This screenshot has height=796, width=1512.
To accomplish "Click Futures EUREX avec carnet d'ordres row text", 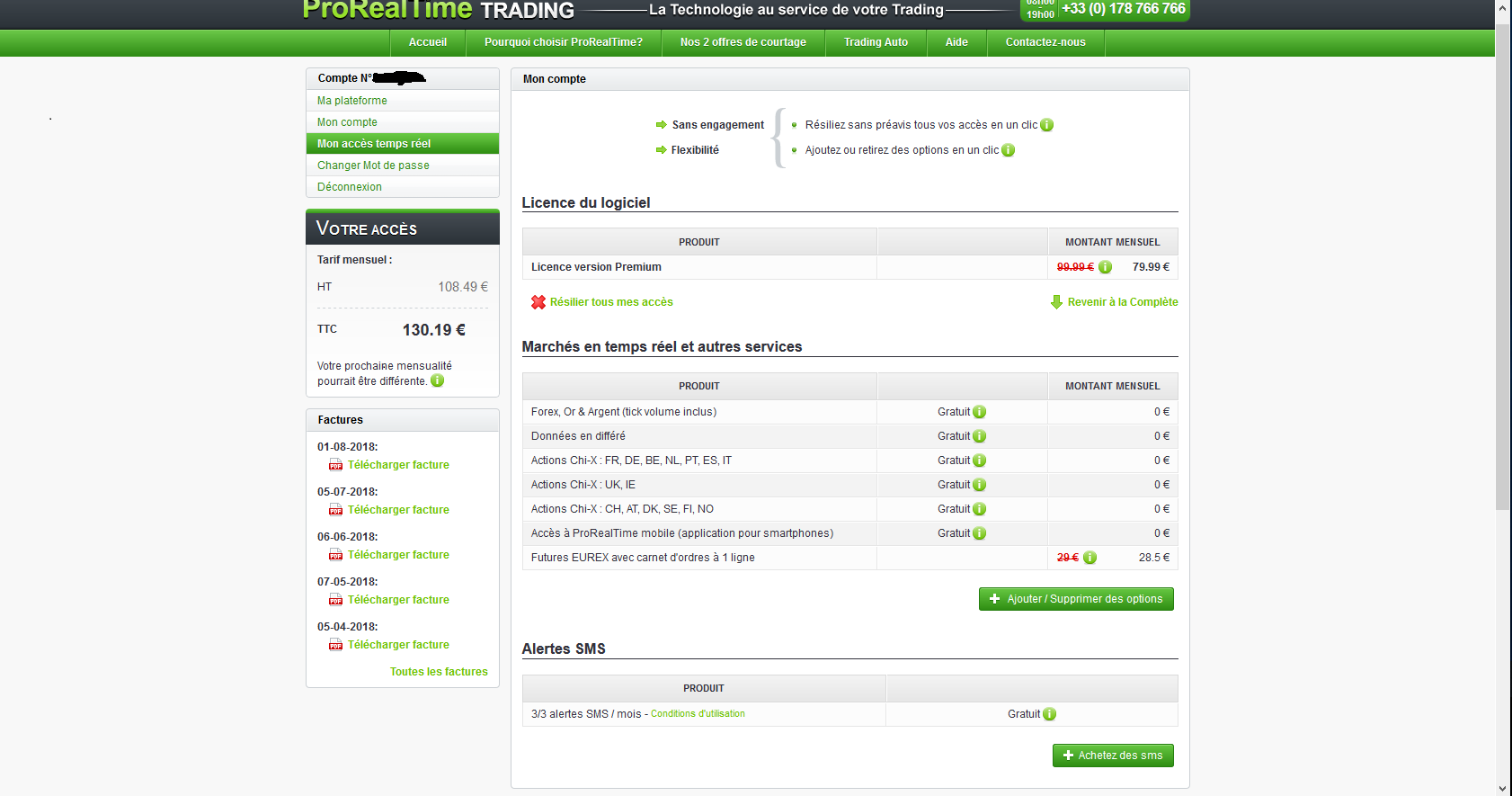I will click(643, 558).
